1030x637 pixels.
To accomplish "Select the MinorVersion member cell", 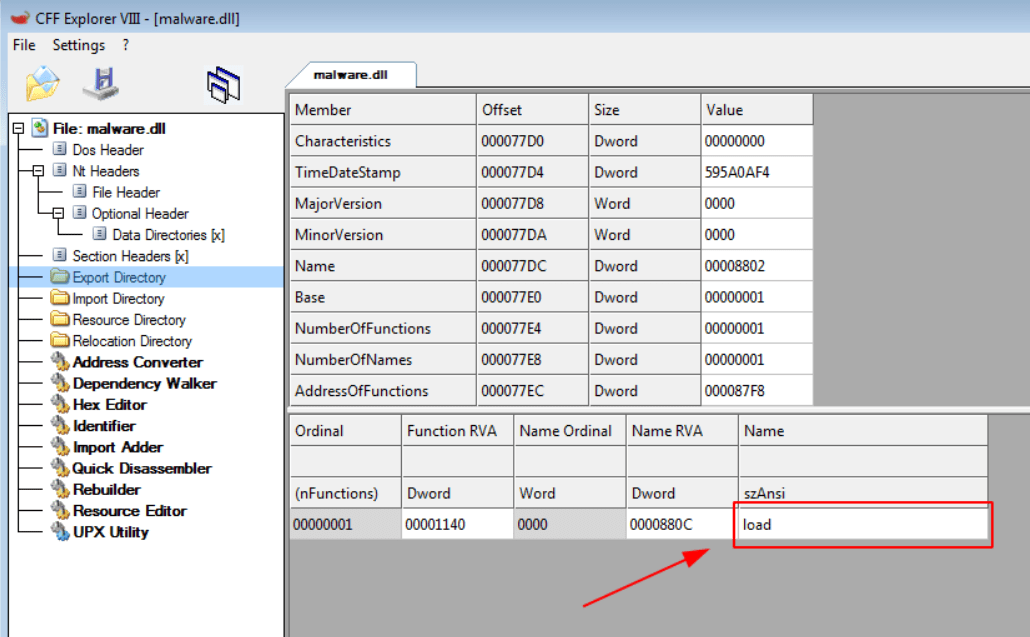I will click(x=383, y=234).
